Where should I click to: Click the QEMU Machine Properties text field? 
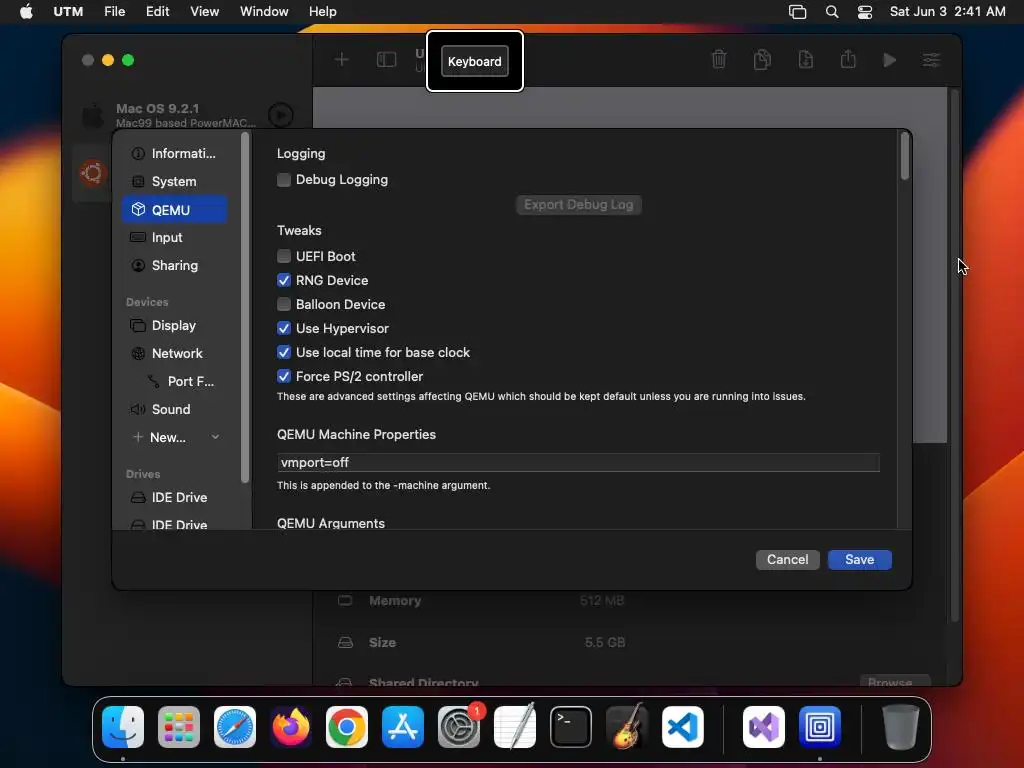pos(578,462)
